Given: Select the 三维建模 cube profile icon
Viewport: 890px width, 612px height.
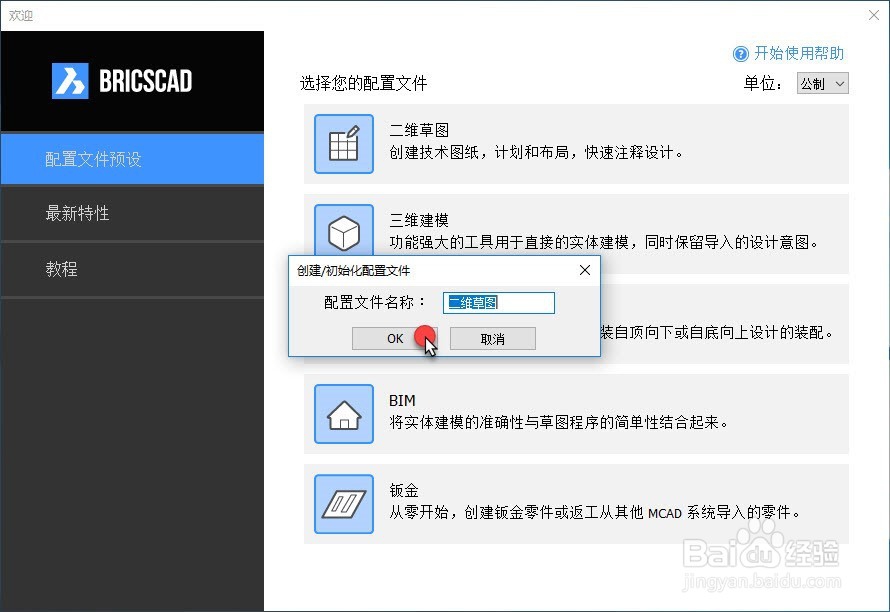Looking at the screenshot, I should (x=344, y=230).
